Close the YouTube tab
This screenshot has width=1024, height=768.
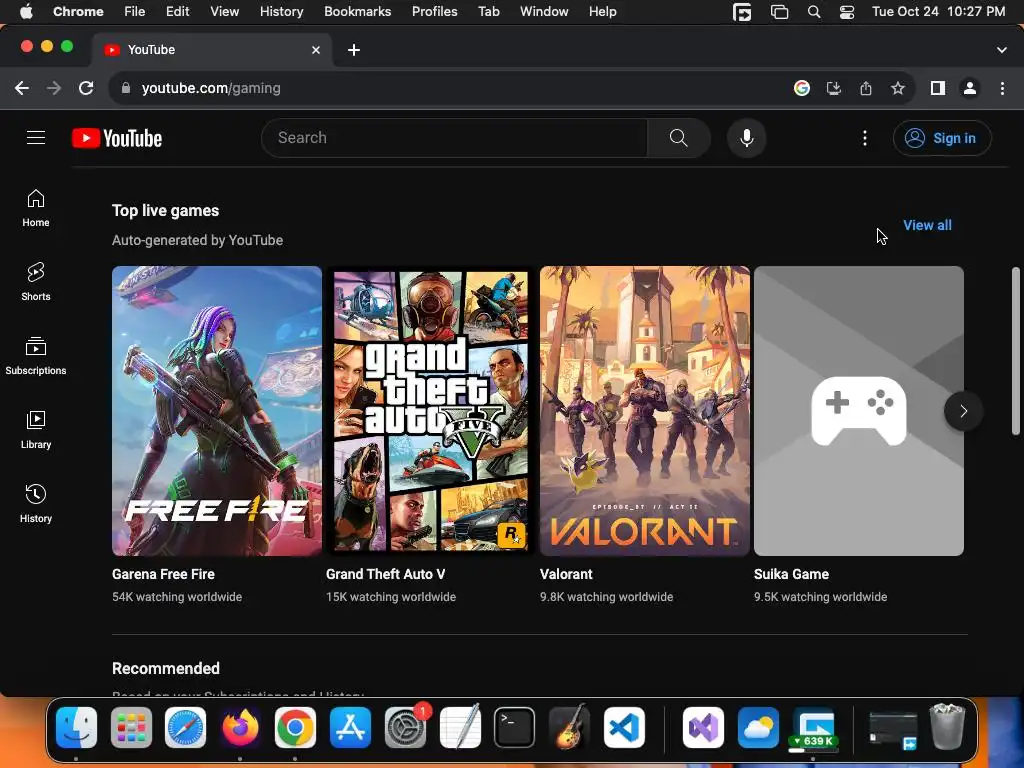coord(316,50)
